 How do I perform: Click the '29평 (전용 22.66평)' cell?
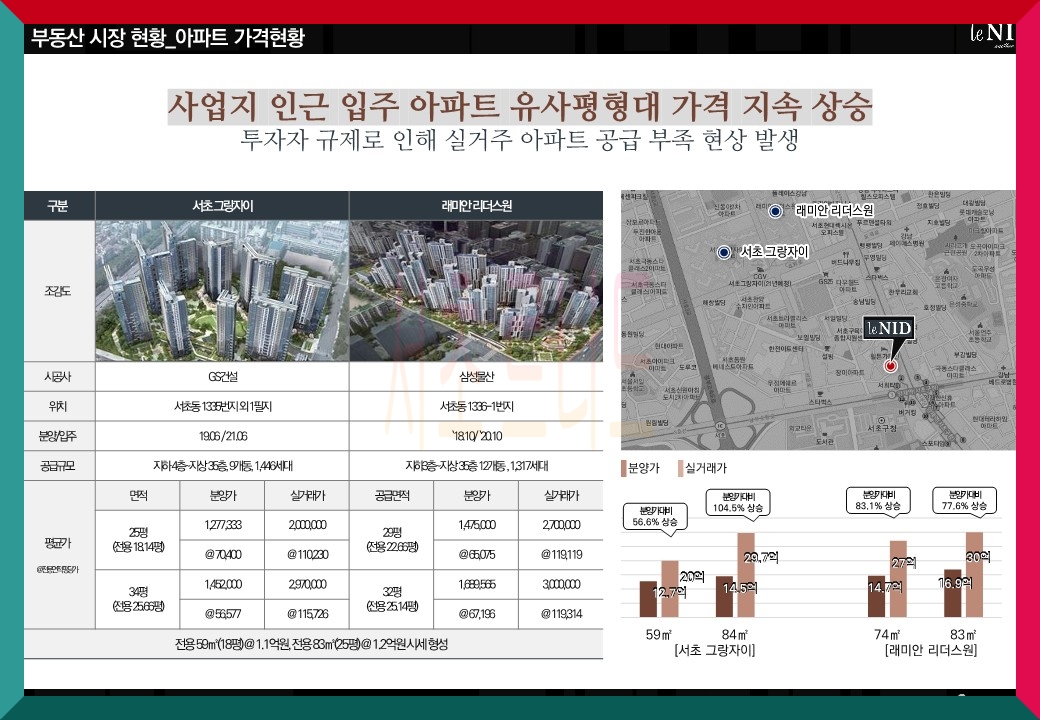[x=391, y=540]
